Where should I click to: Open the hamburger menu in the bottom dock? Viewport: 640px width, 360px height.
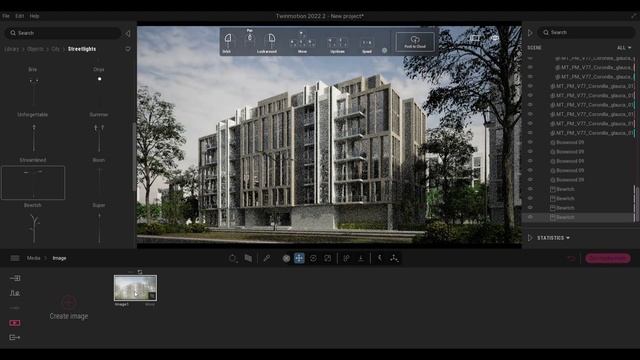pyautogui.click(x=15, y=258)
